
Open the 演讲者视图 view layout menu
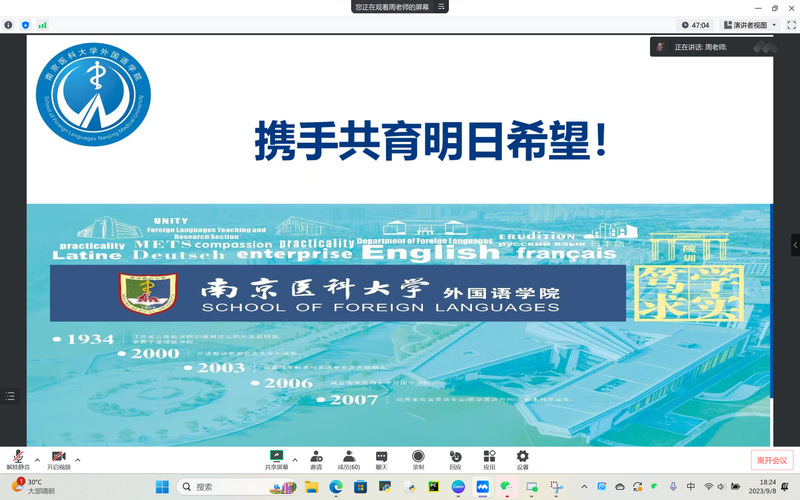click(x=749, y=25)
